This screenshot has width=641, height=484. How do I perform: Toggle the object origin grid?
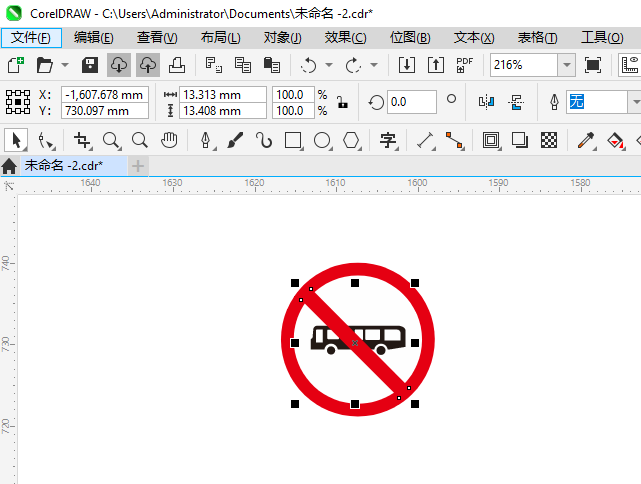[x=18, y=102]
